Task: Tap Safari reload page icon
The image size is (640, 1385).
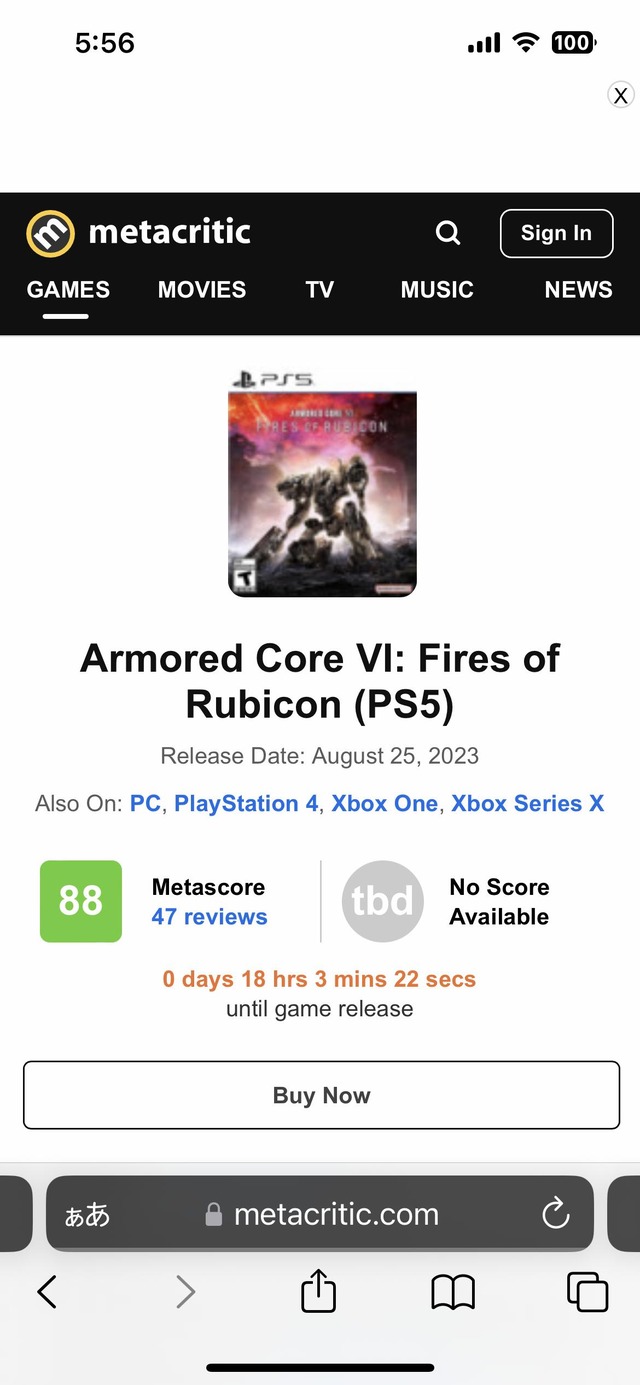Action: pos(555,1214)
